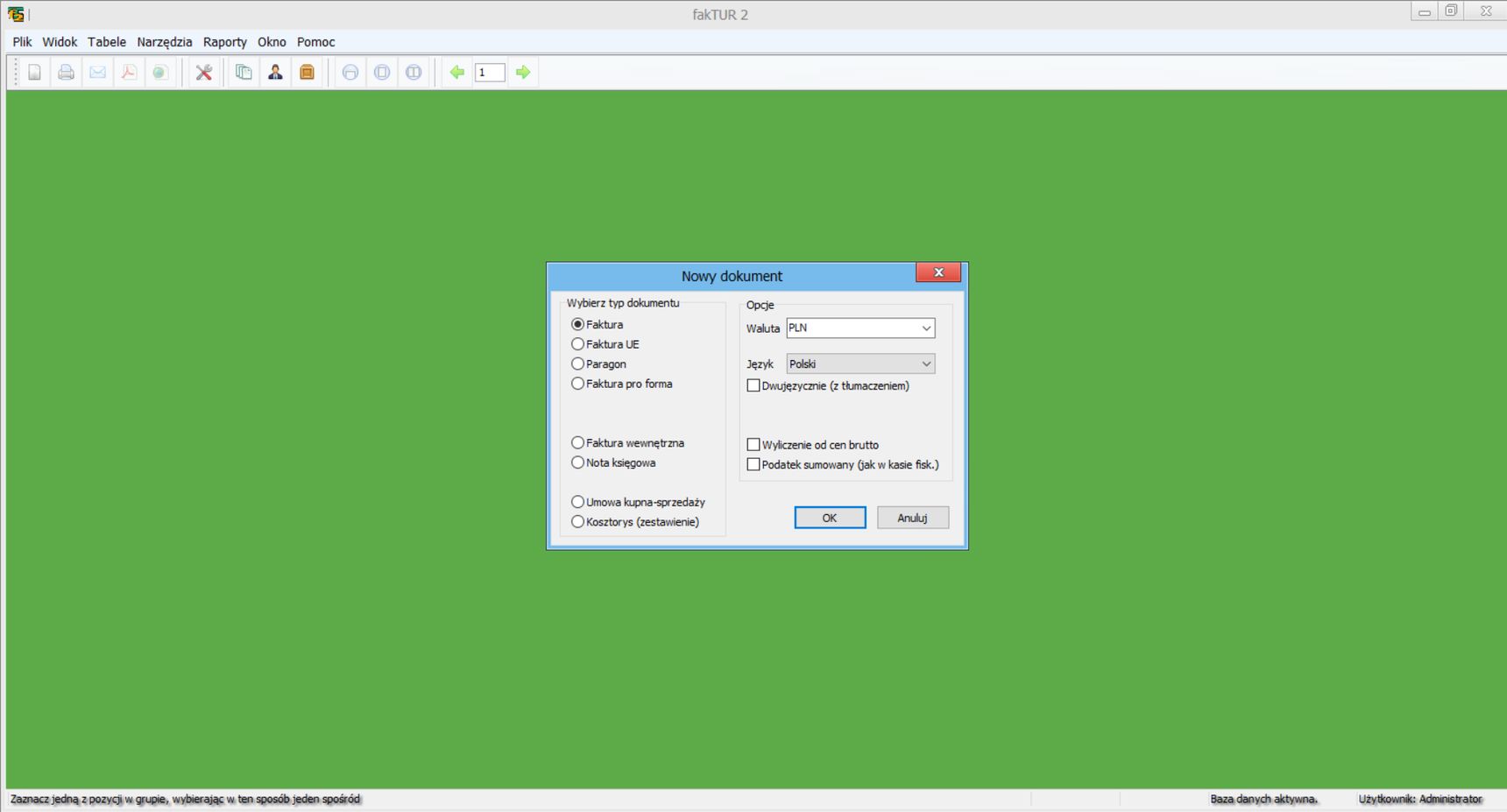Image resolution: width=1507 pixels, height=812 pixels.
Task: Close the Nowy dokument dialog
Action: pos(938,272)
